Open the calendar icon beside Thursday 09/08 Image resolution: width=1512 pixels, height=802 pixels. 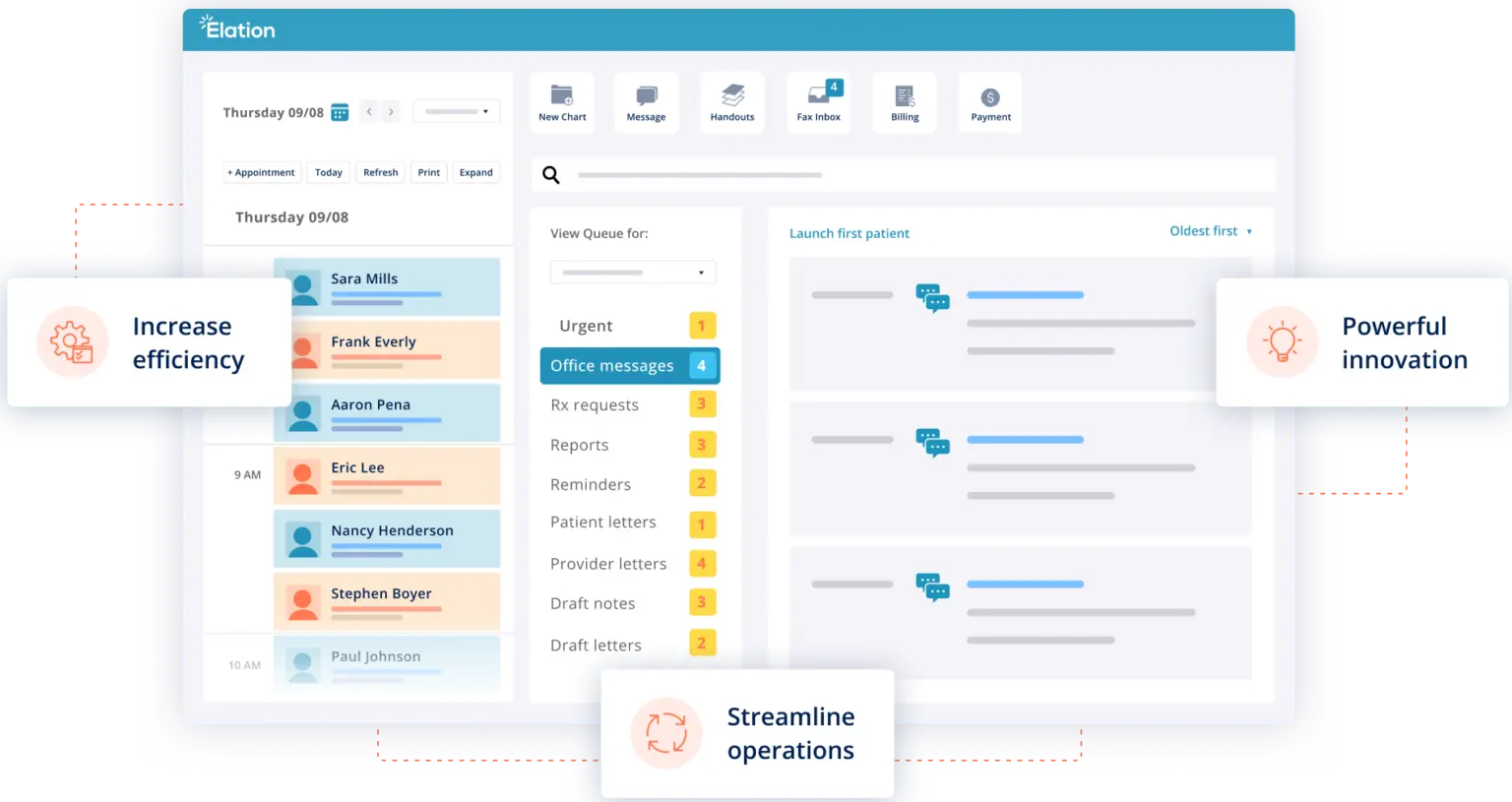click(x=339, y=112)
